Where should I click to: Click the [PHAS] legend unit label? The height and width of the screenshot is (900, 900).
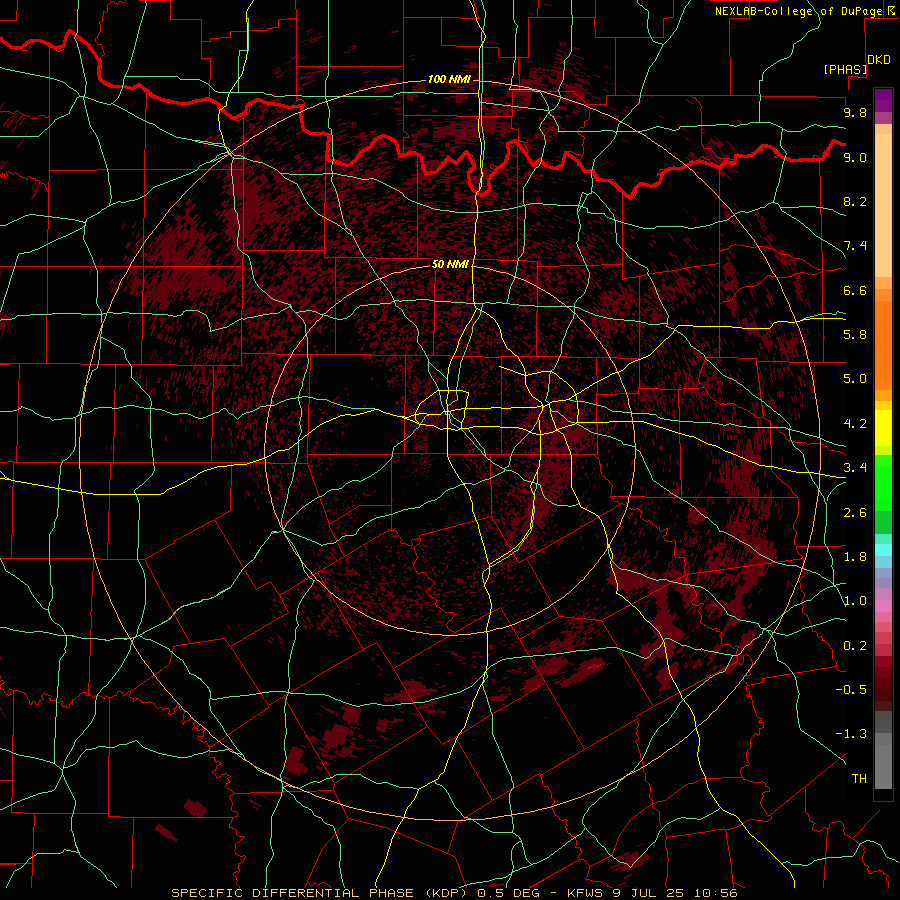click(845, 70)
